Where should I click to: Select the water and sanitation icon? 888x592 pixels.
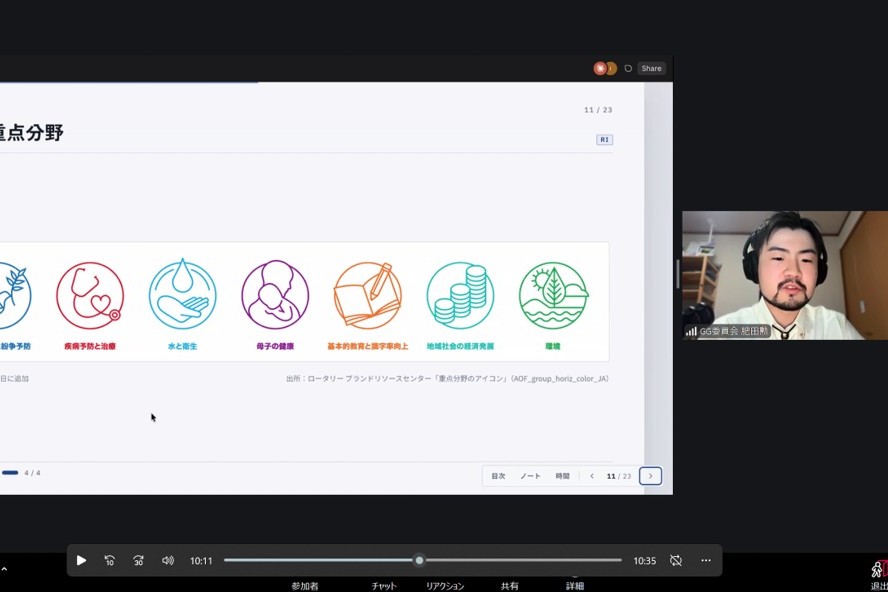tap(182, 295)
